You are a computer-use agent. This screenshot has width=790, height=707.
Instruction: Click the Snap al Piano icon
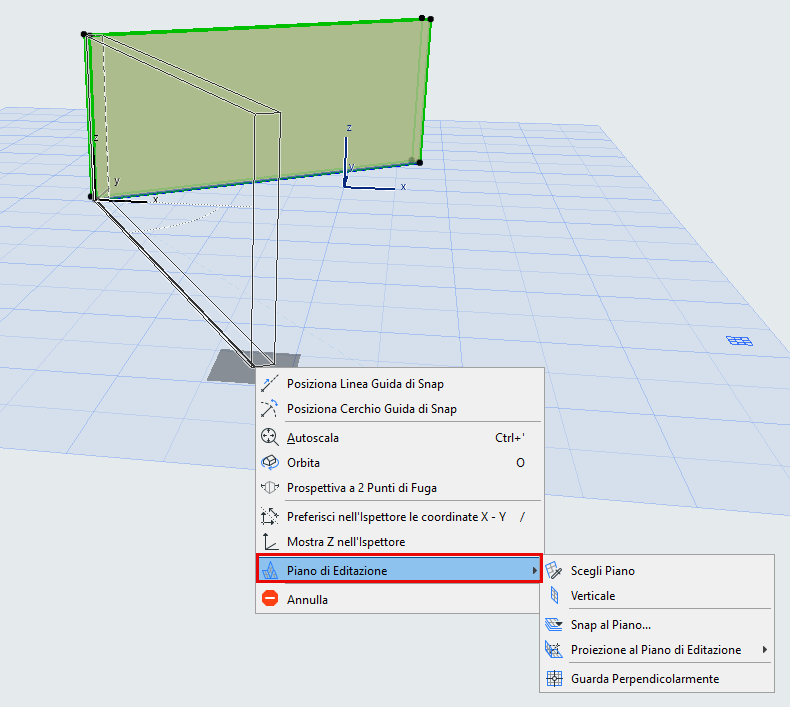tap(554, 624)
